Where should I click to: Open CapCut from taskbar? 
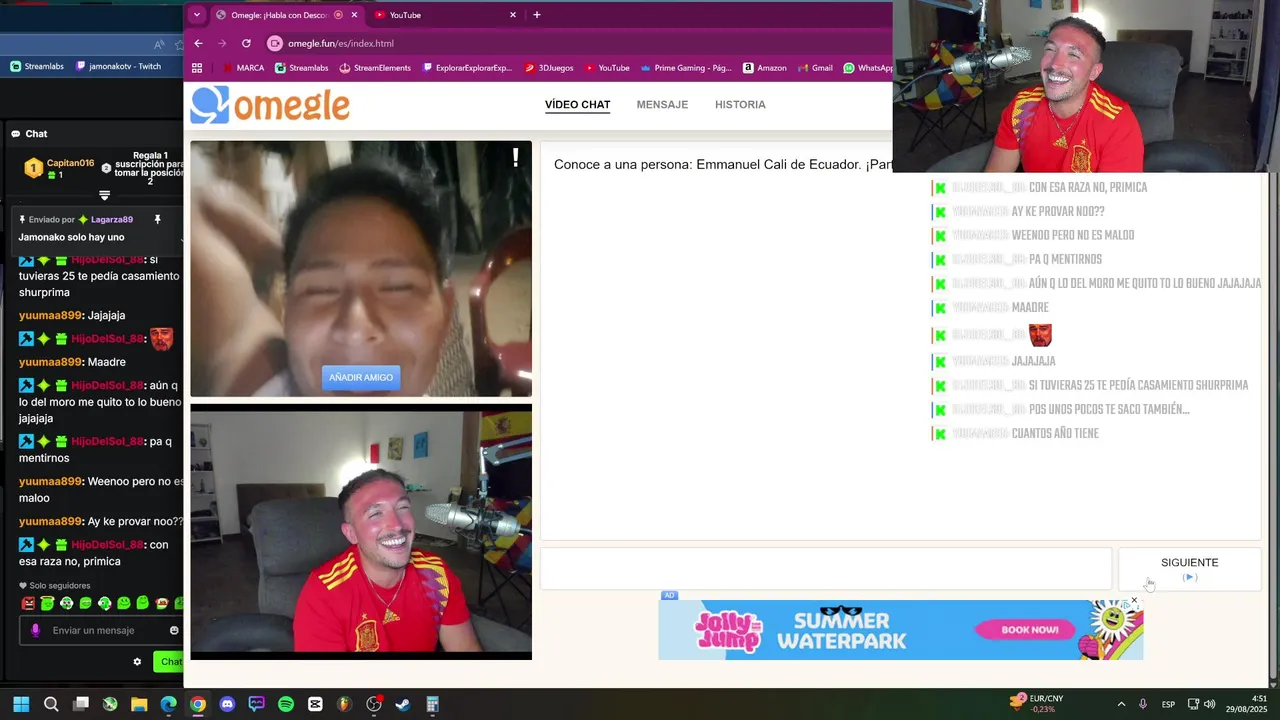pyautogui.click(x=315, y=704)
